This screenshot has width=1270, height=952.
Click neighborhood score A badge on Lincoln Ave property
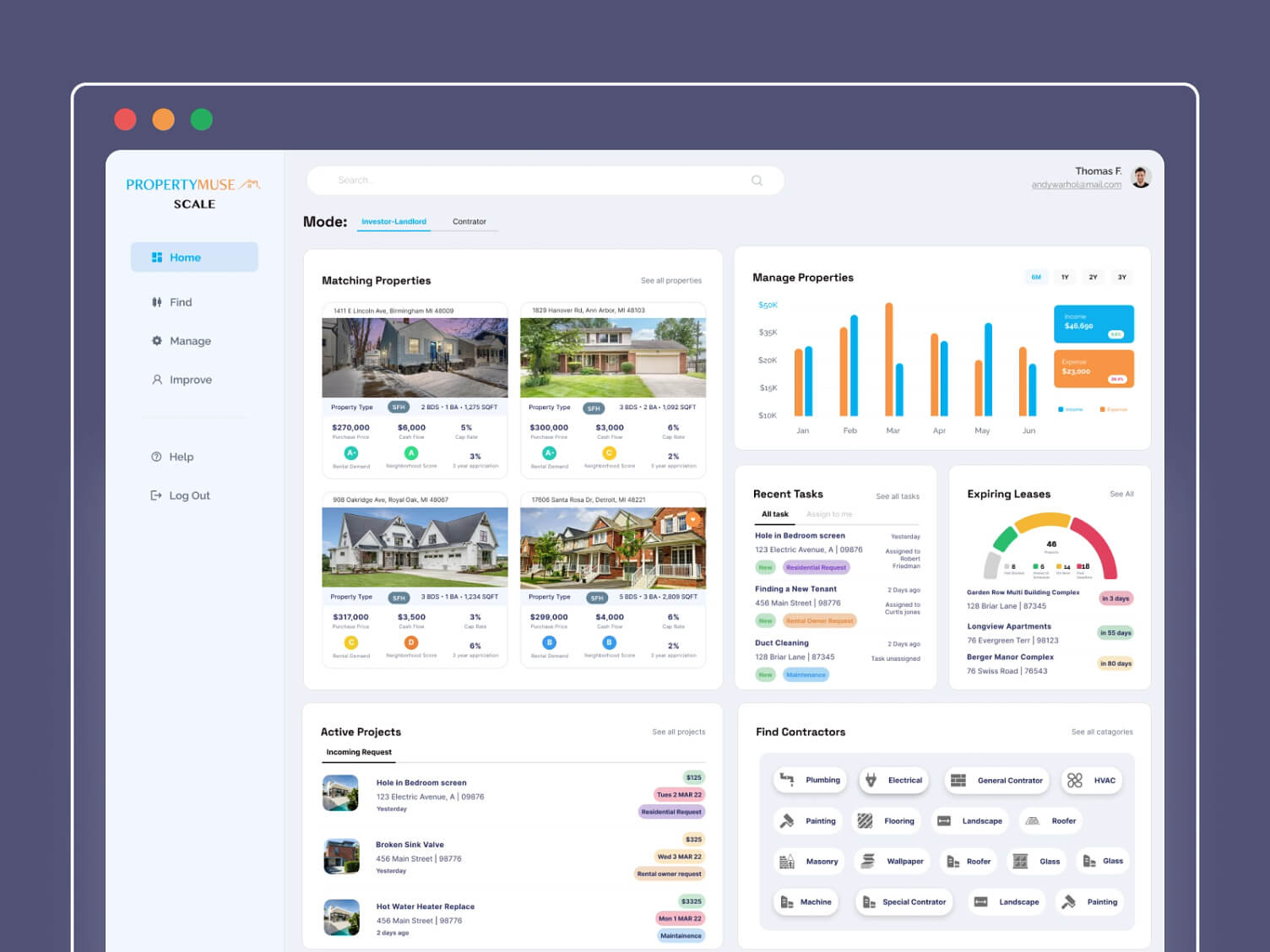tap(411, 453)
